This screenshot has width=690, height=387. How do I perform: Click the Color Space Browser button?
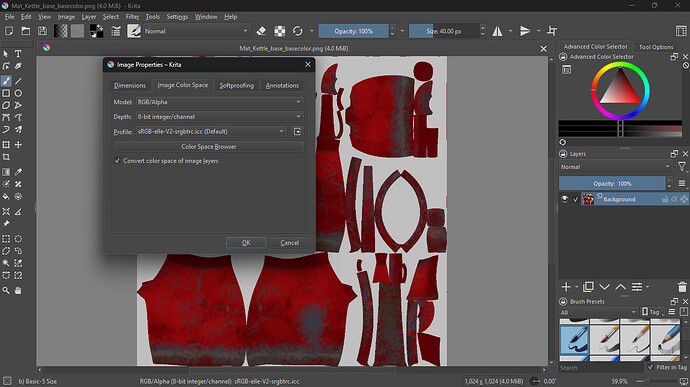[x=209, y=147]
